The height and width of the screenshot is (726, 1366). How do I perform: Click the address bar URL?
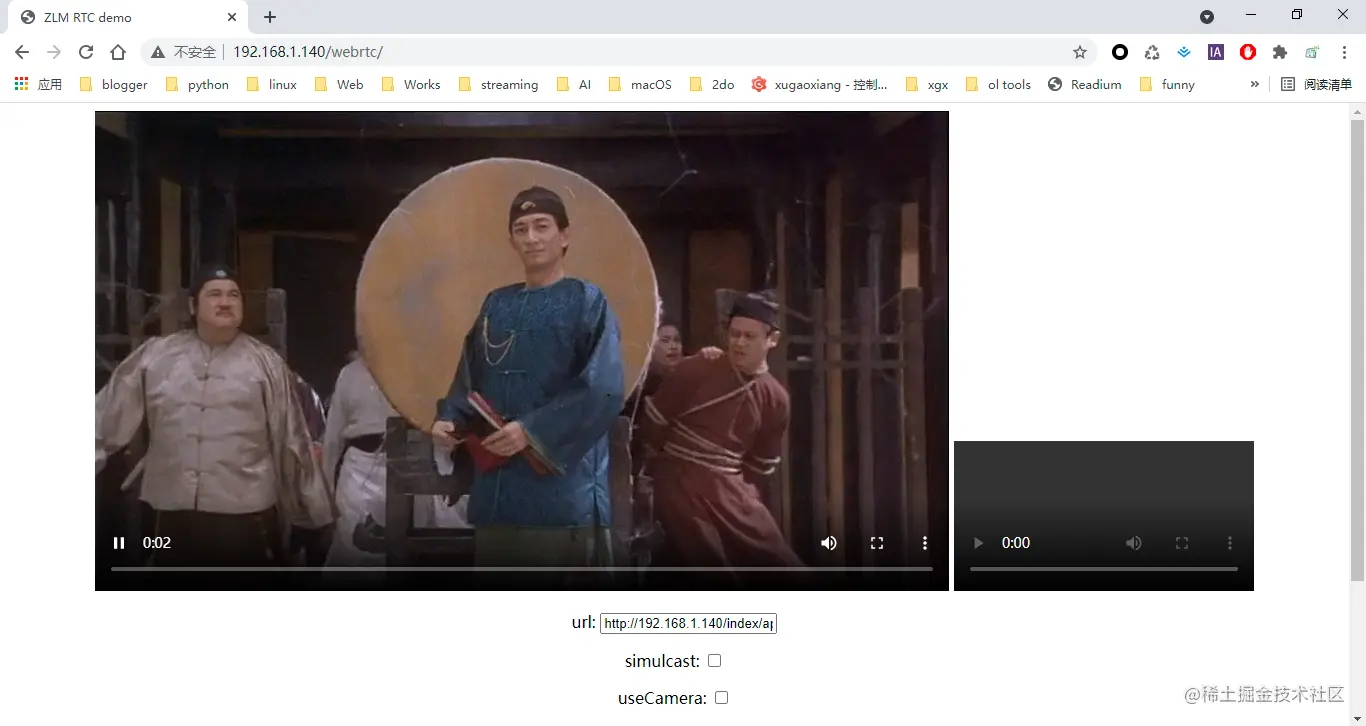[308, 52]
